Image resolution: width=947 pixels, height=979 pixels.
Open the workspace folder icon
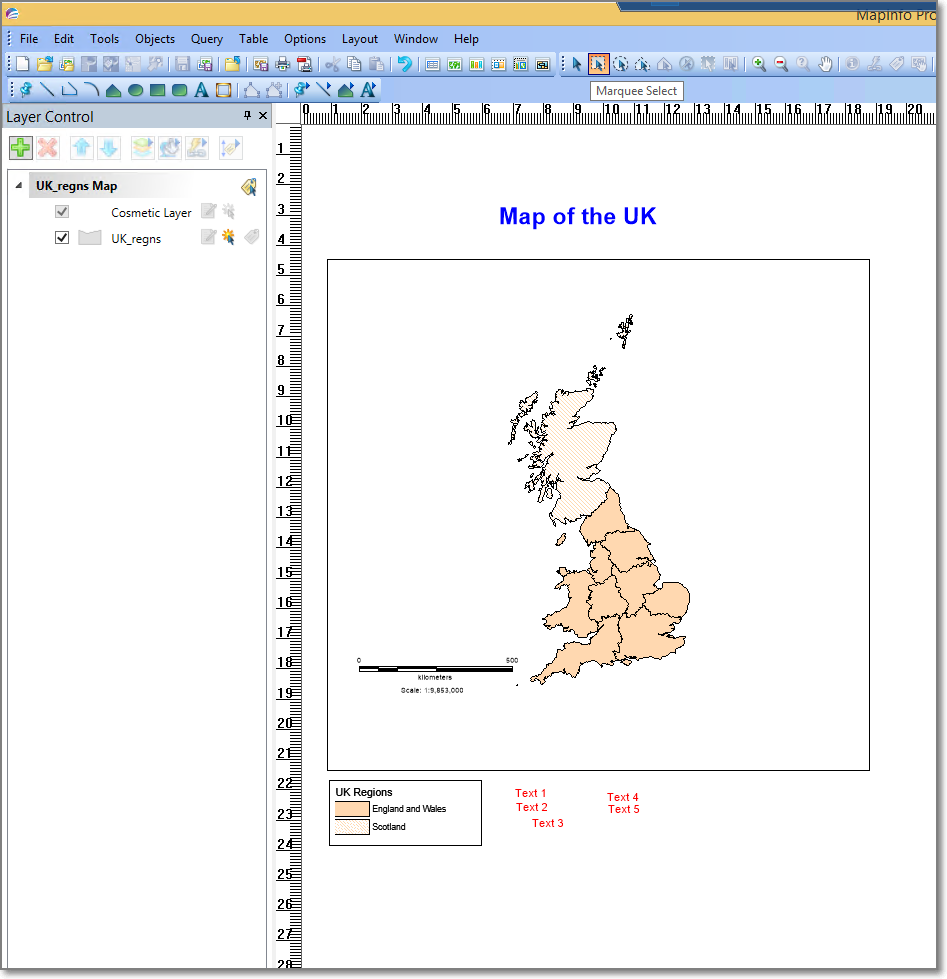coord(67,64)
